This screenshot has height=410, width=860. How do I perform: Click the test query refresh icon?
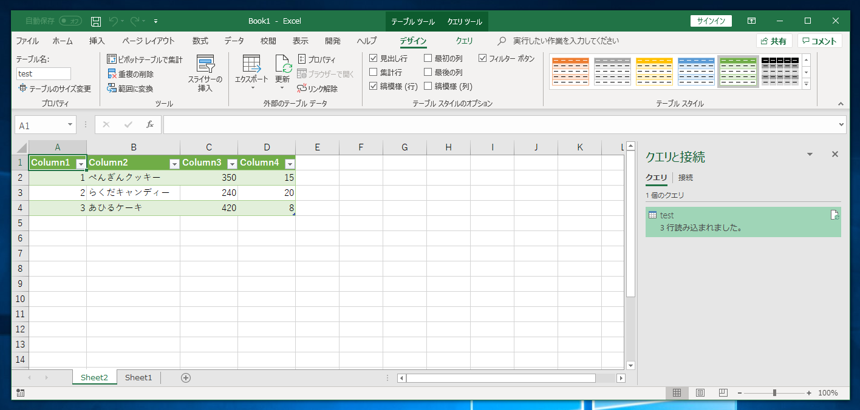(834, 215)
